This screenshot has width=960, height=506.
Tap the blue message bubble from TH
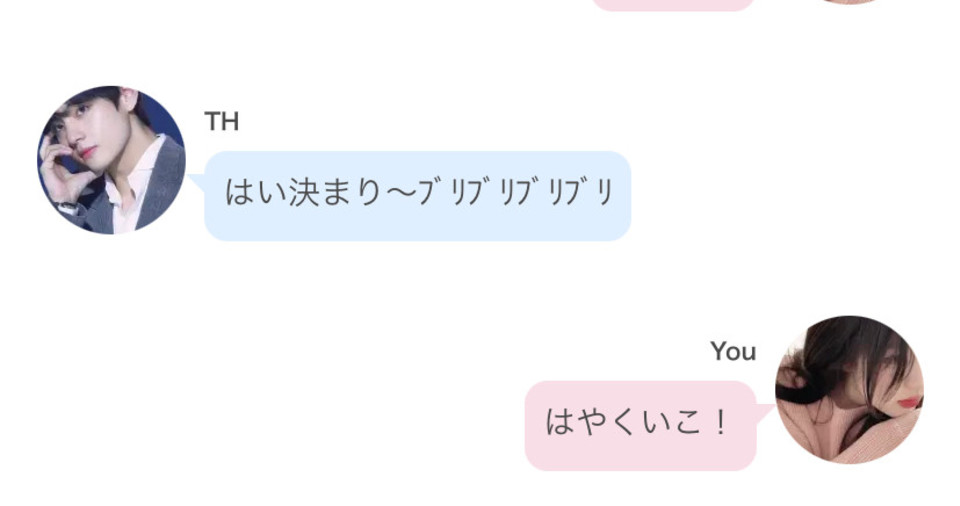point(418,195)
